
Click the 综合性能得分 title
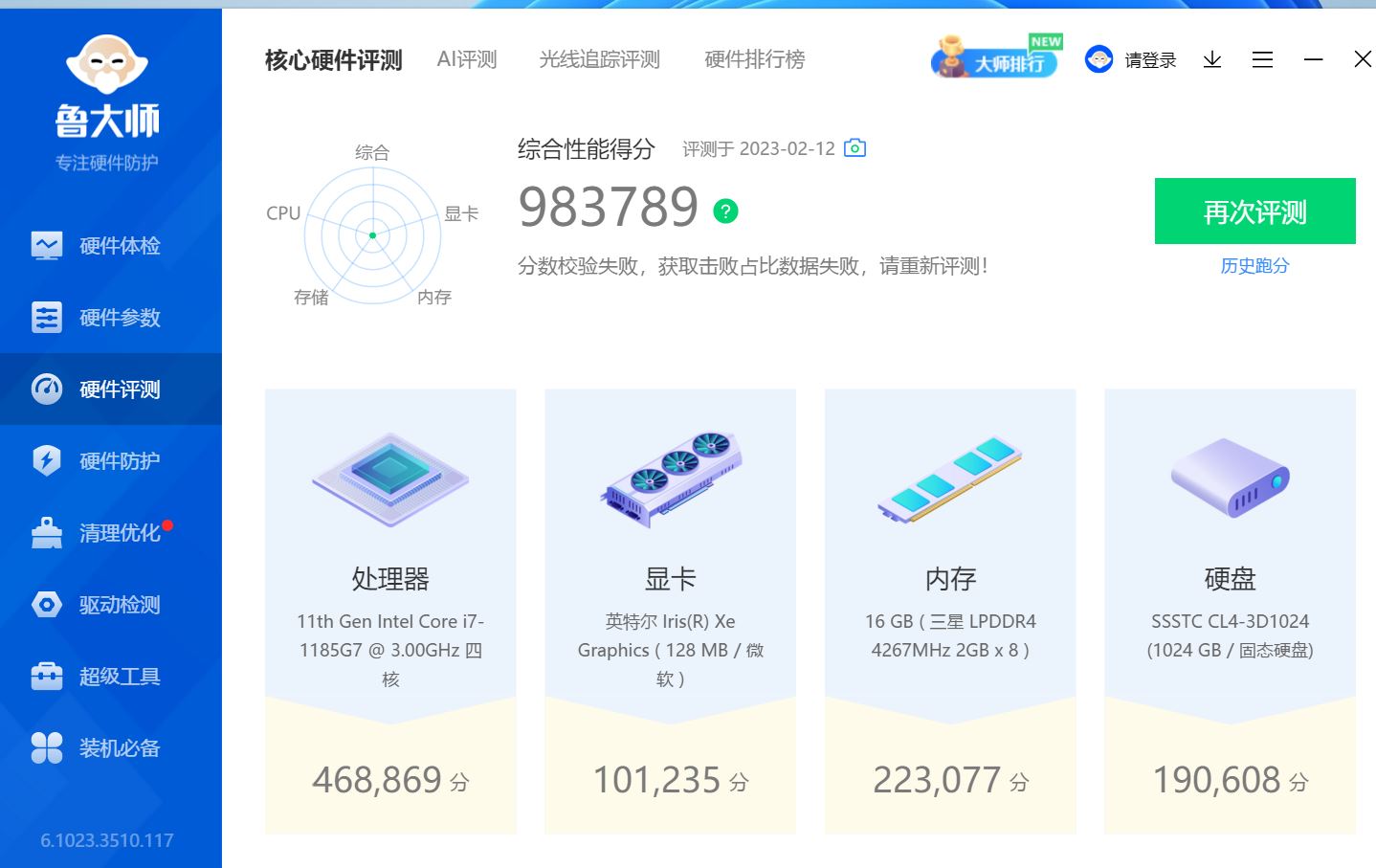(586, 149)
